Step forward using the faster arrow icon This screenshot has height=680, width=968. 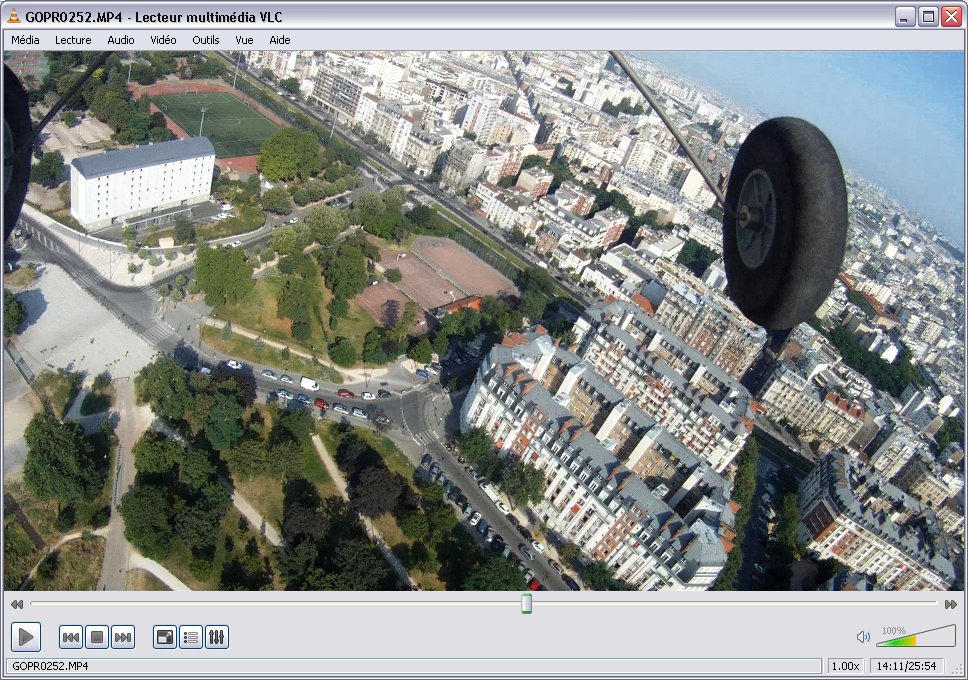pyautogui.click(x=951, y=604)
